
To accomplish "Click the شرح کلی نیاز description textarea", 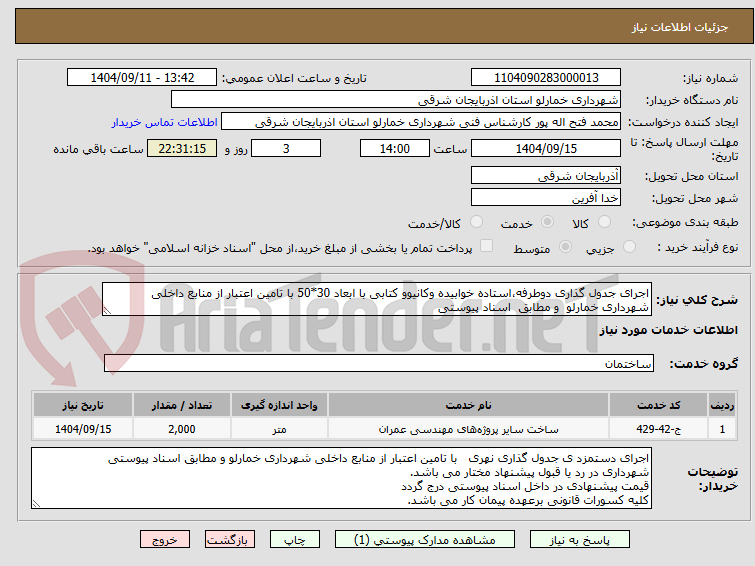I will tap(377, 300).
